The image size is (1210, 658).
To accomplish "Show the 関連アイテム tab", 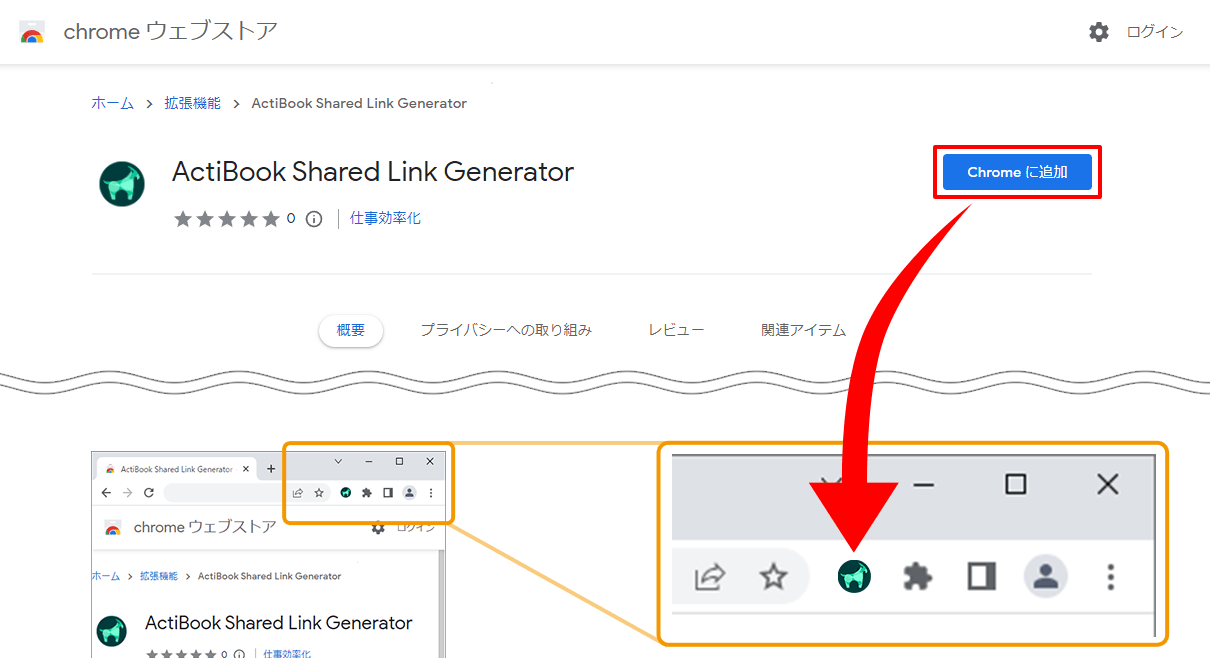I will 803,330.
